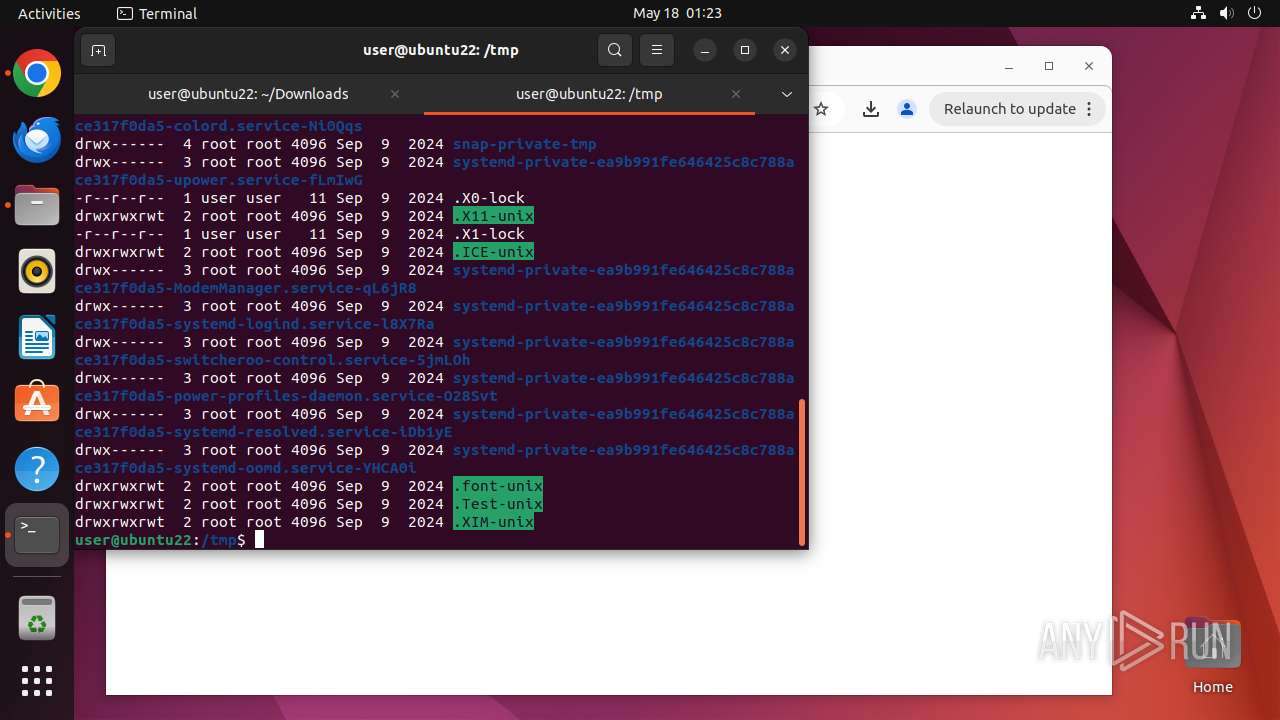Open the Trash from the dock

point(37,617)
